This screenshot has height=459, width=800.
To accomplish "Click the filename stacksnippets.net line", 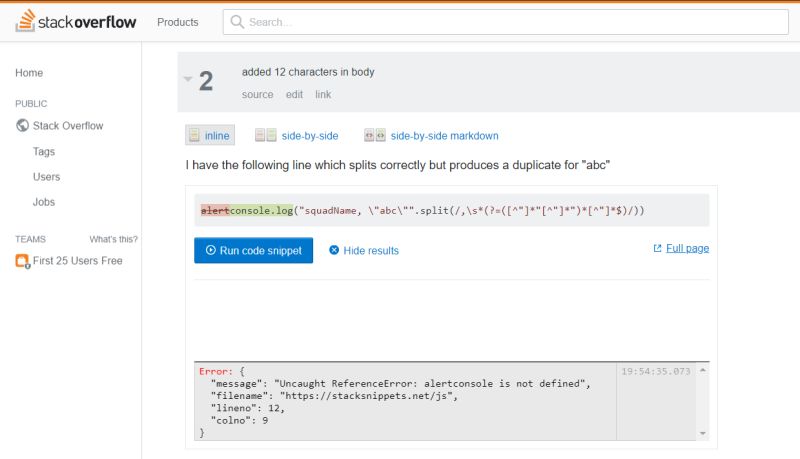I will (334, 396).
